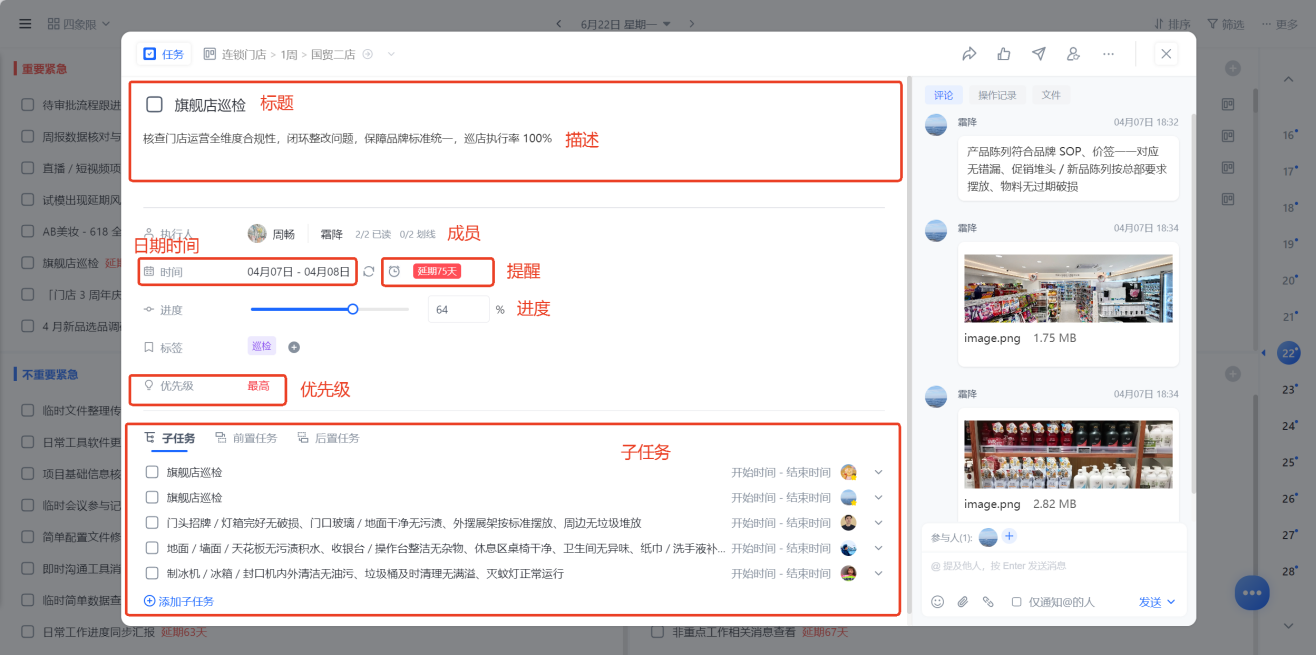Click the progress slider handle
1316x655 pixels.
(x=353, y=309)
